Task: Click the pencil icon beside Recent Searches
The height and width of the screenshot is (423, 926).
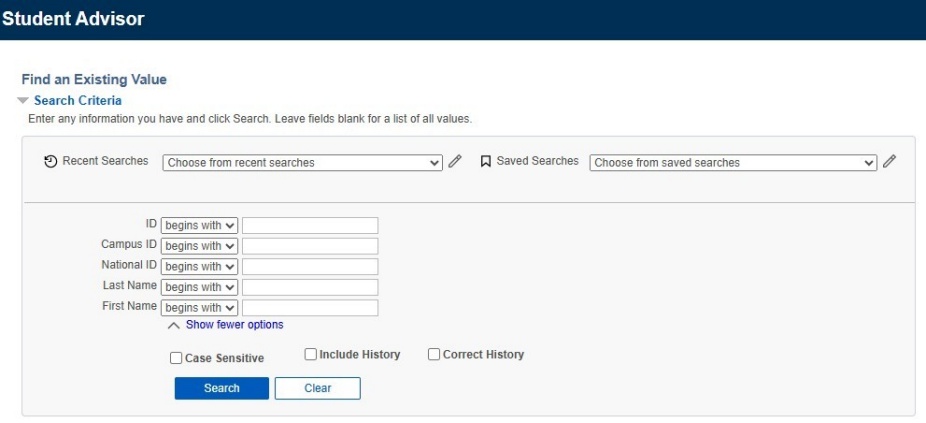Action: pyautogui.click(x=454, y=161)
